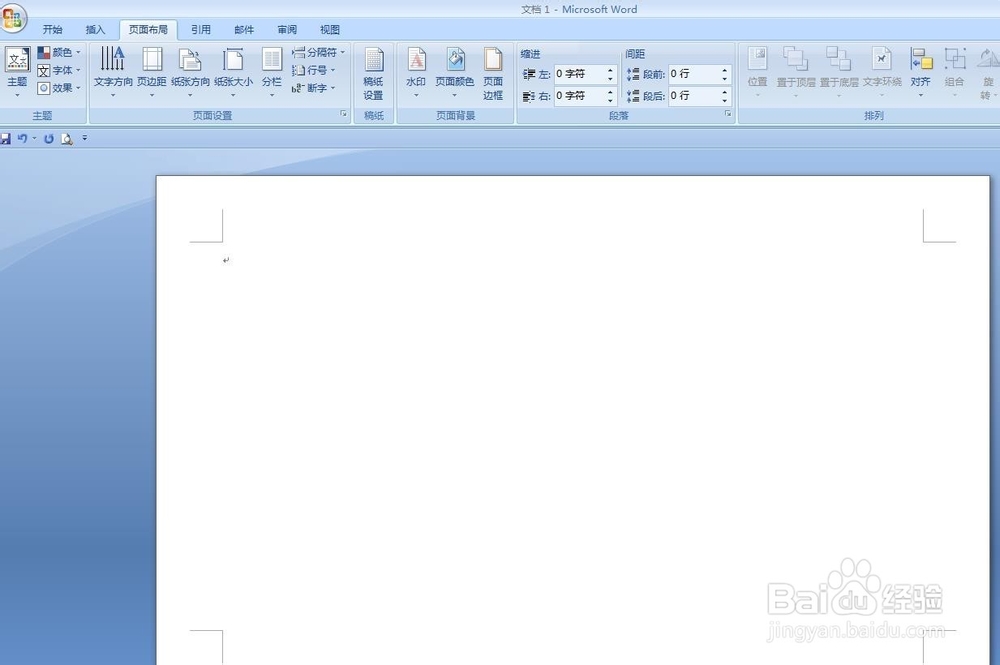
Task: Open the Columns (分栏) menu
Action: (272, 70)
